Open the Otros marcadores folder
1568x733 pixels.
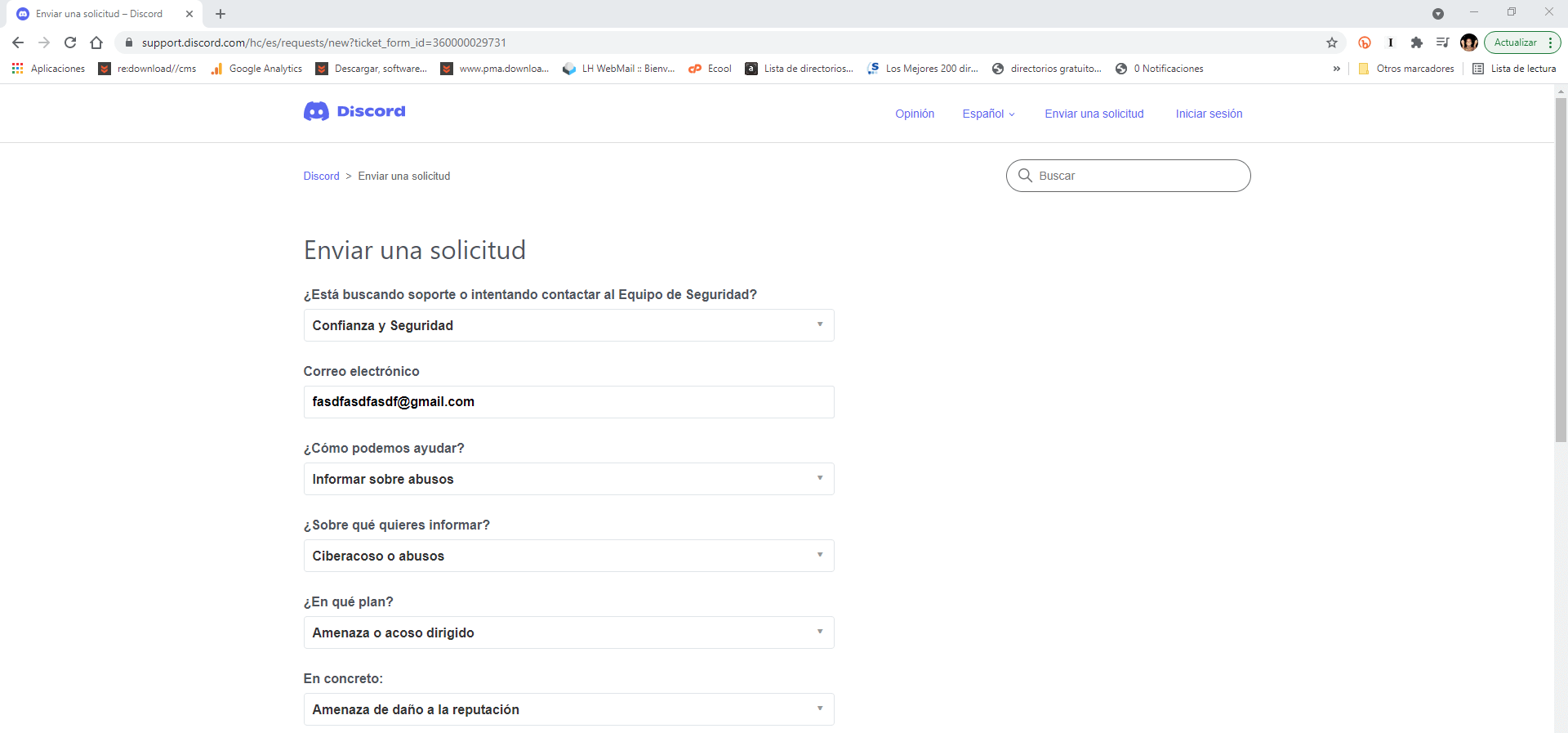click(x=1406, y=69)
